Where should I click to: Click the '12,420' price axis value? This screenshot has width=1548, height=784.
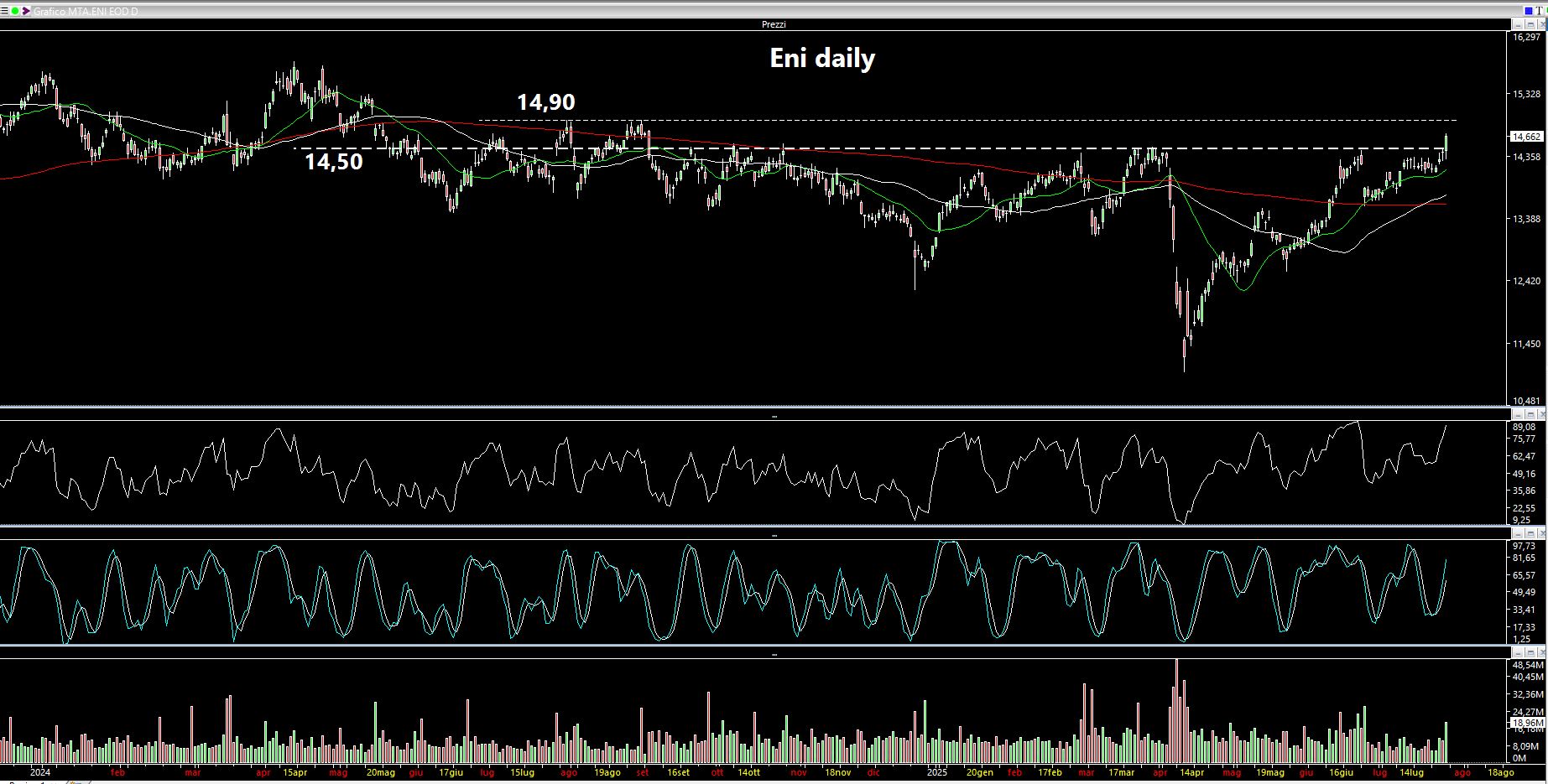click(x=1527, y=281)
